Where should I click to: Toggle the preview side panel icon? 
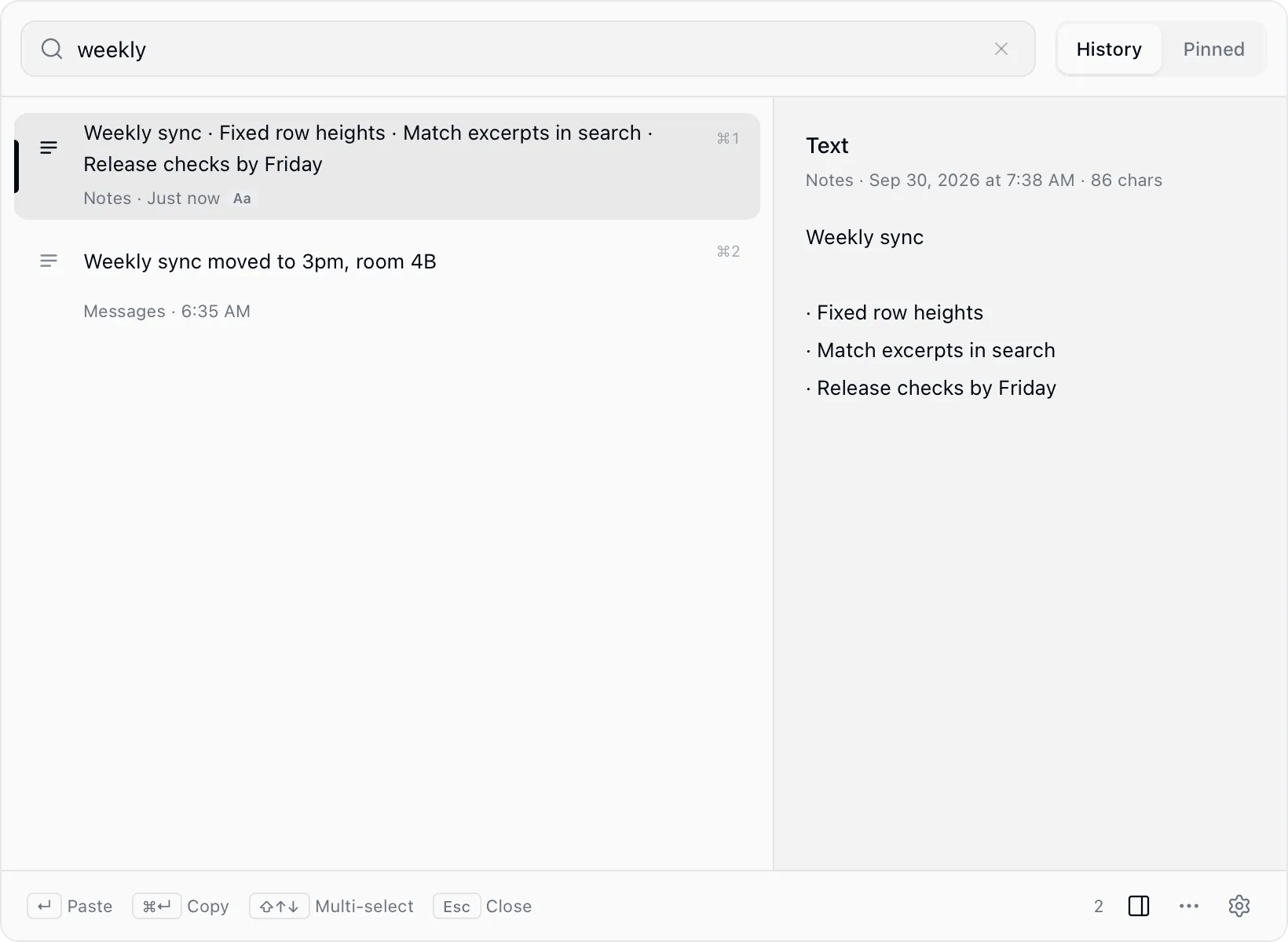click(1139, 906)
